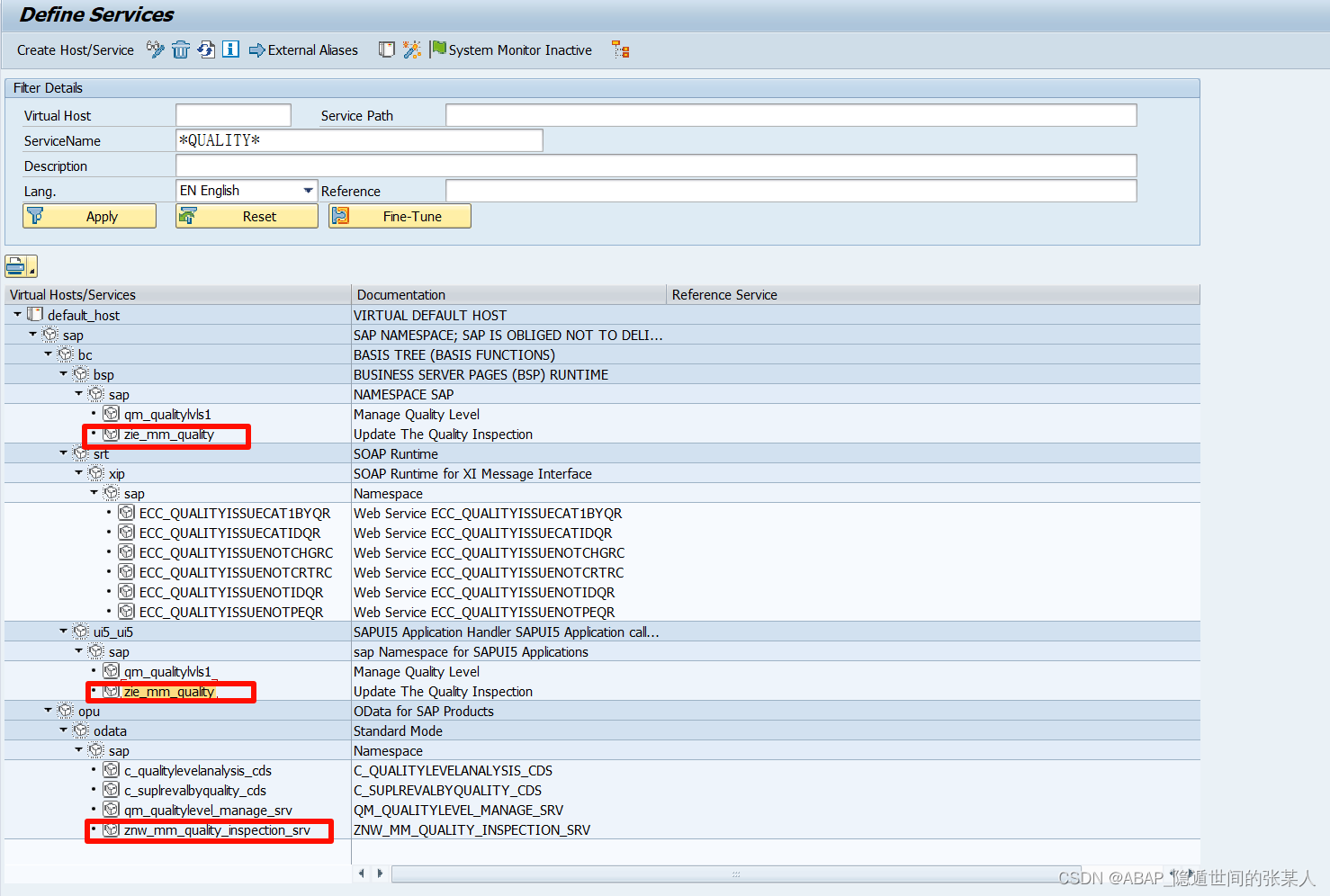Click service icon of qm_qualitylevel_manage_srv
Viewport: 1330px width, 896px height.
point(112,809)
